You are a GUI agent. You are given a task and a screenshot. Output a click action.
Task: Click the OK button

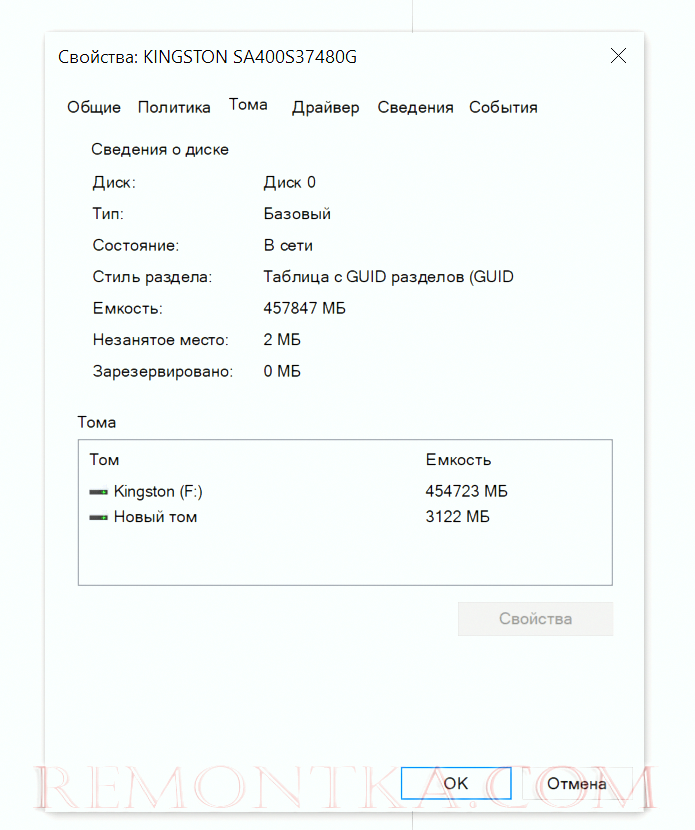pyautogui.click(x=456, y=783)
